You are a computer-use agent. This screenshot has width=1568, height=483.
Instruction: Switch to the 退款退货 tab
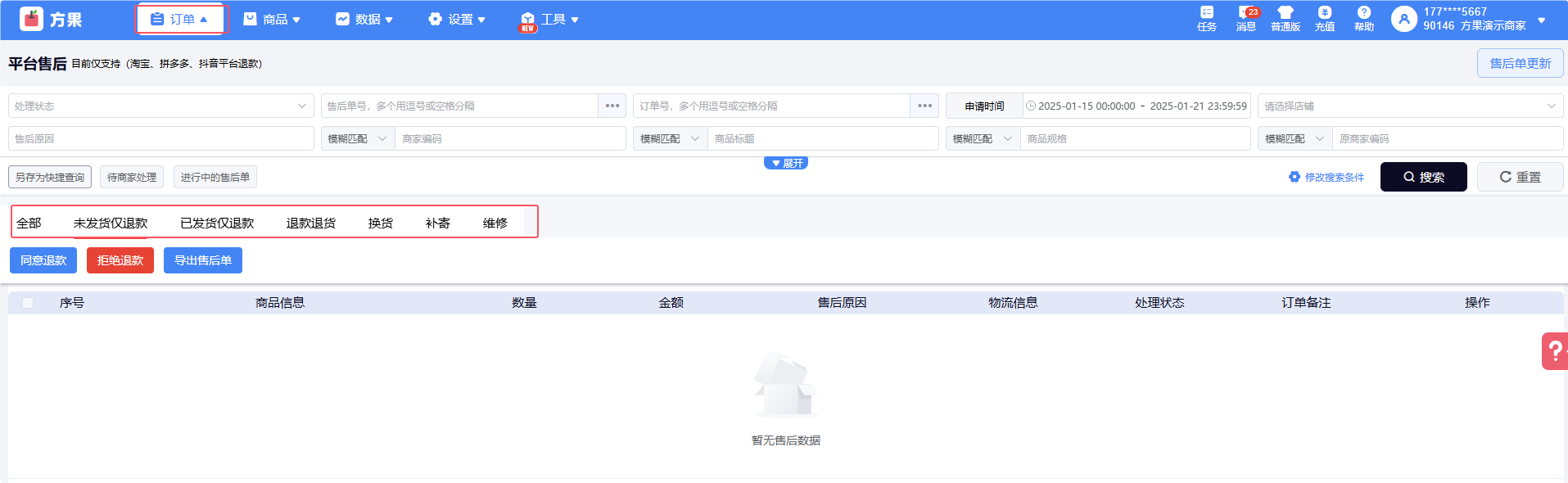tap(310, 223)
